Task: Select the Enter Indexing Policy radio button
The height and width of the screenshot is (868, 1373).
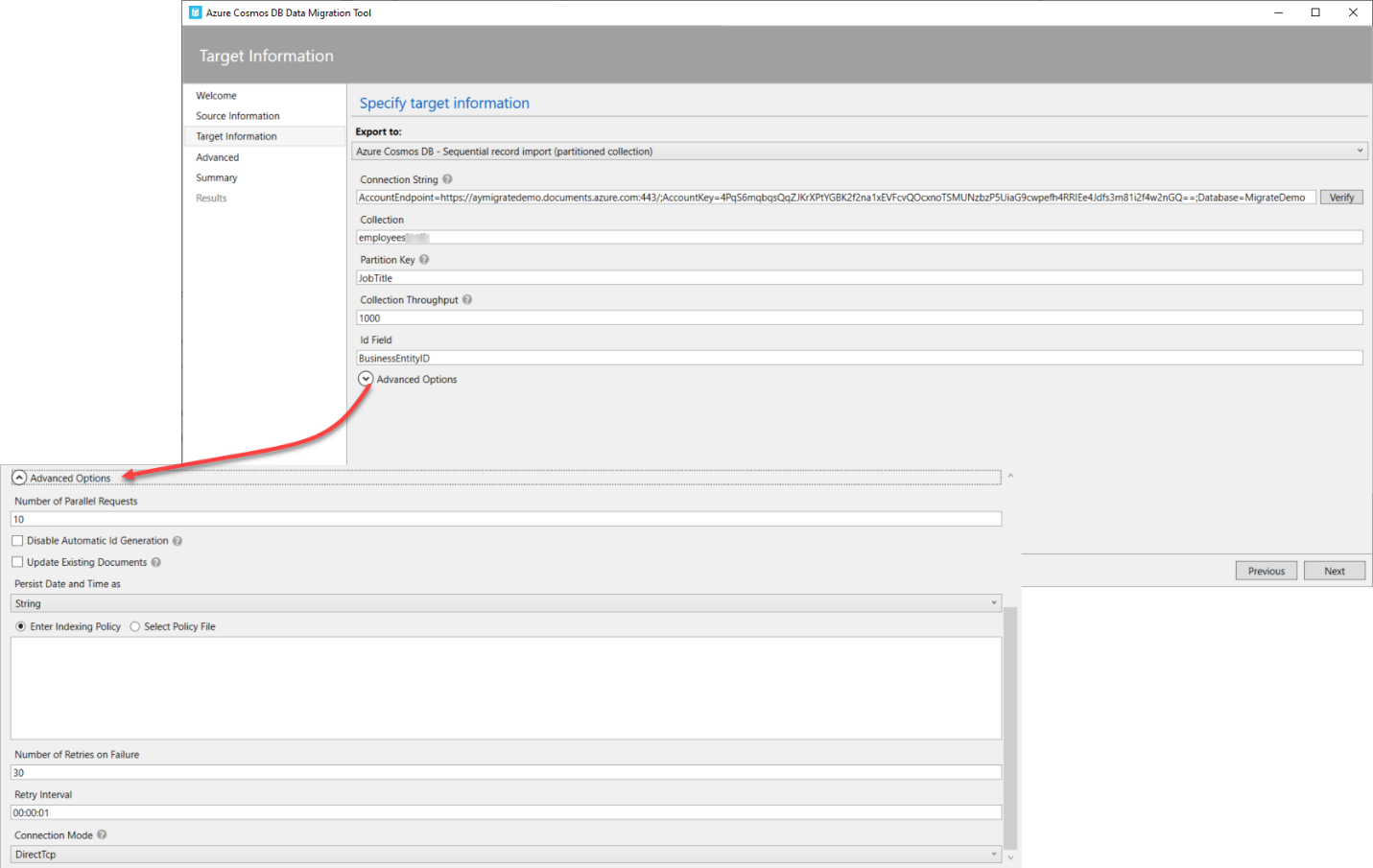Action: [21, 626]
